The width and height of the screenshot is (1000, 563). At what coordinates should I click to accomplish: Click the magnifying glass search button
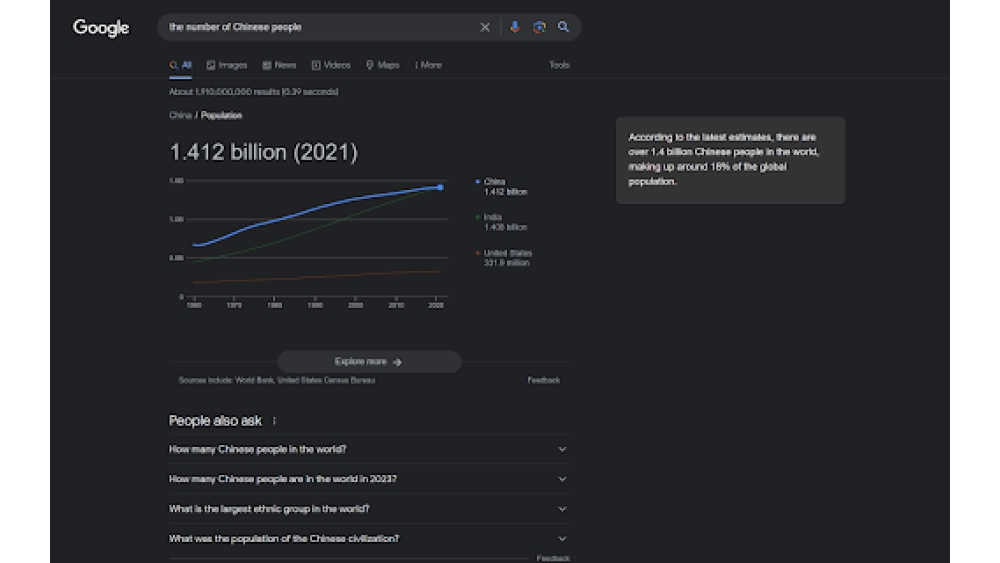tap(564, 28)
